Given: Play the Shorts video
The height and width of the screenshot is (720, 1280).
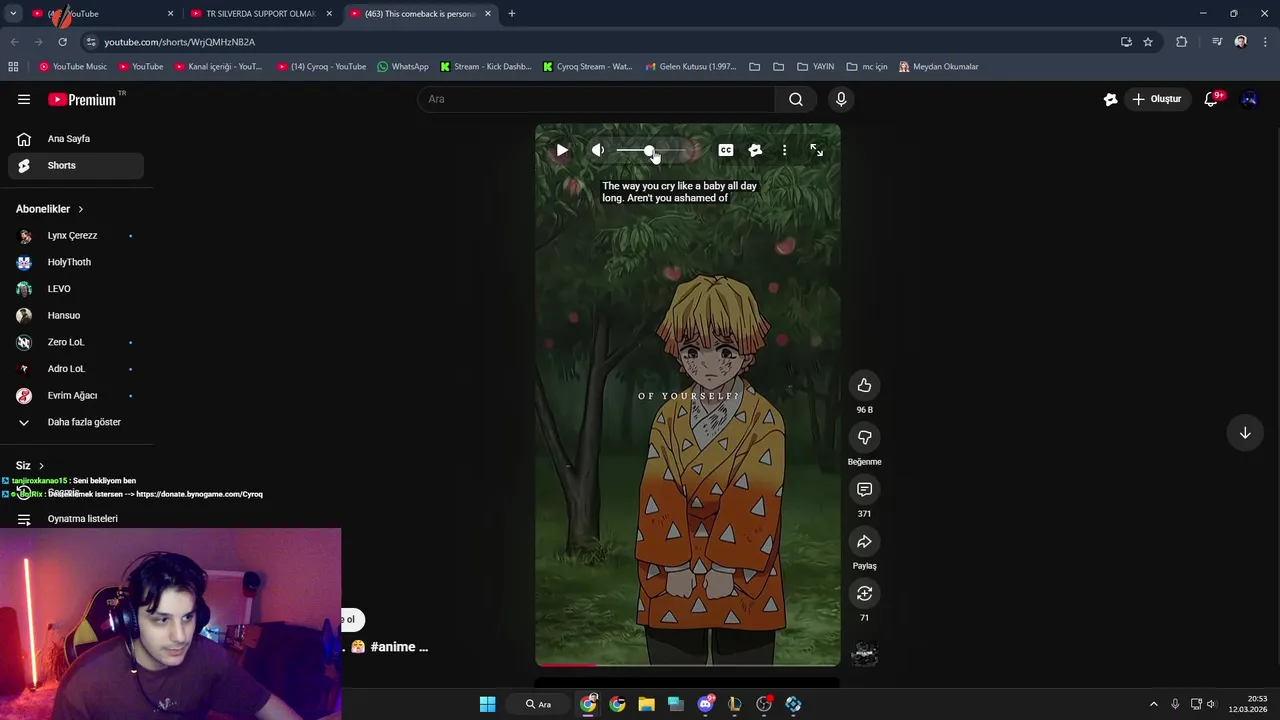Looking at the screenshot, I should coord(562,150).
